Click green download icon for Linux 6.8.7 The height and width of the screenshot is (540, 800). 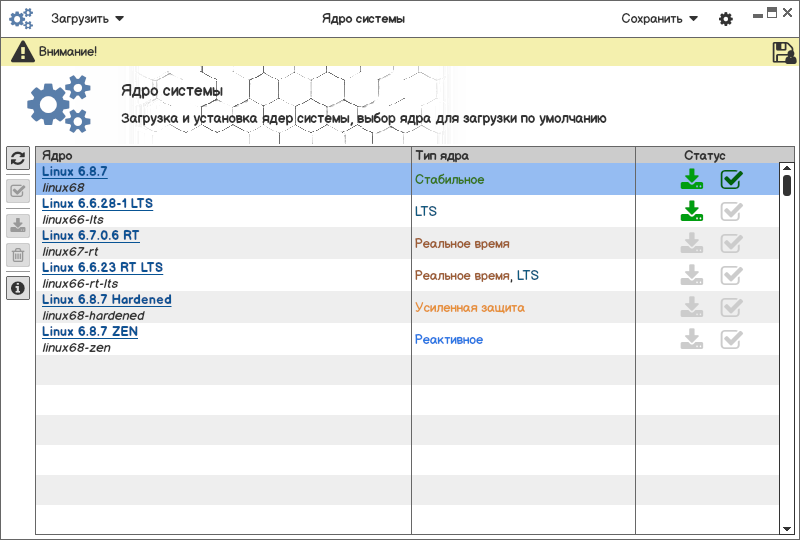coord(691,179)
